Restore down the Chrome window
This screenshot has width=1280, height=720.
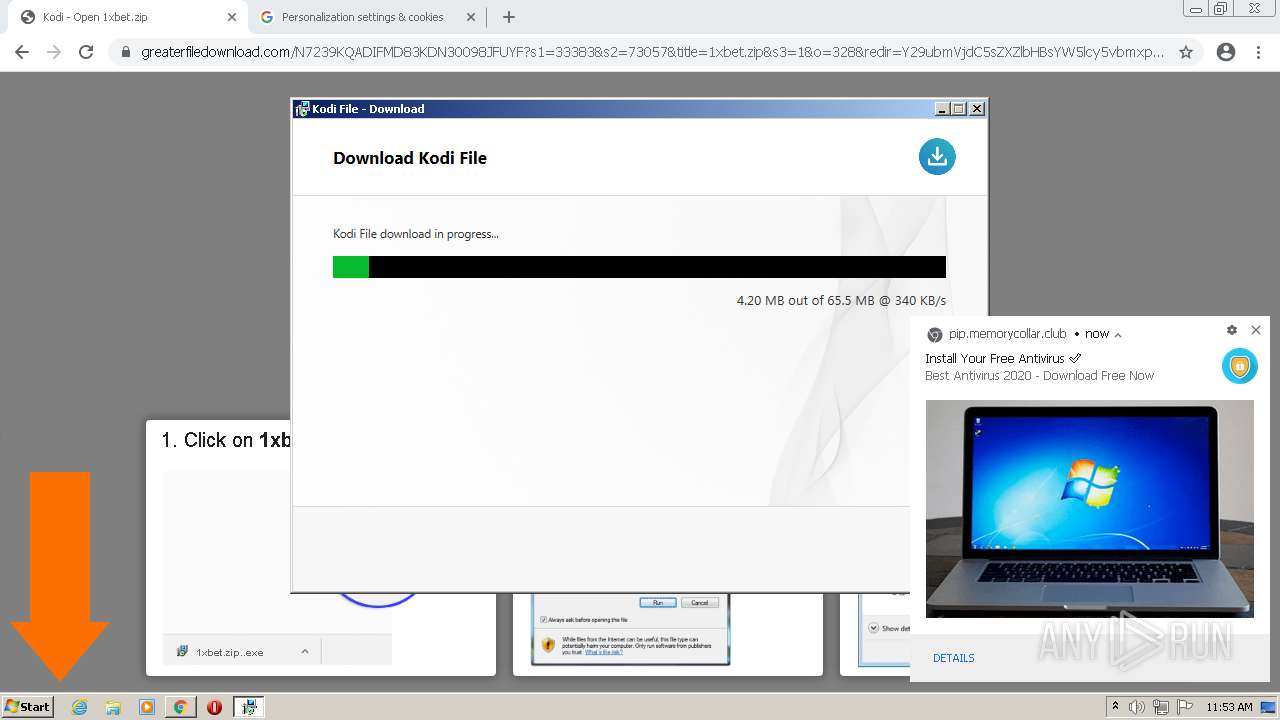coord(1221,9)
